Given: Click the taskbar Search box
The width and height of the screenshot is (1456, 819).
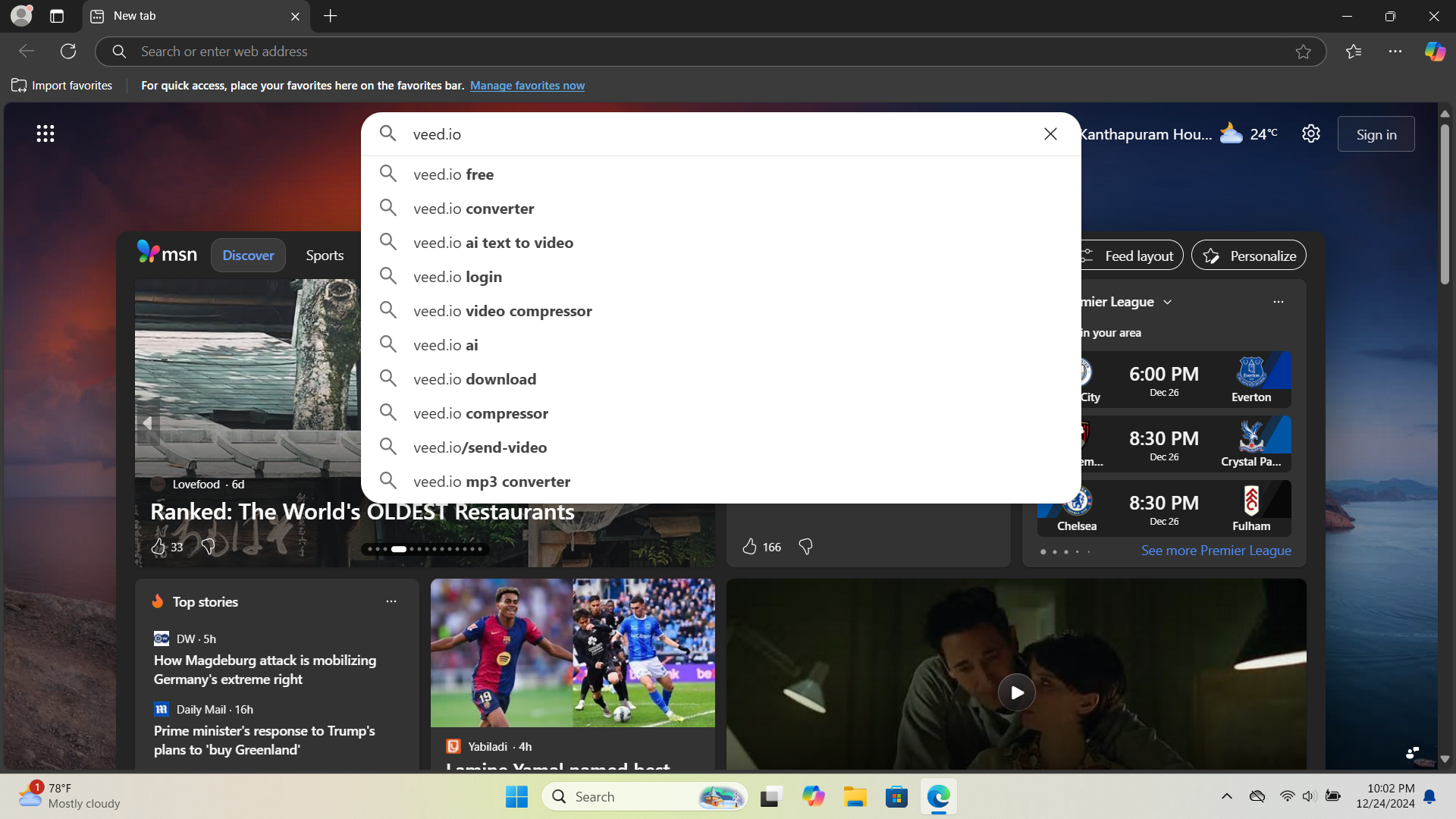Looking at the screenshot, I should 645,796.
